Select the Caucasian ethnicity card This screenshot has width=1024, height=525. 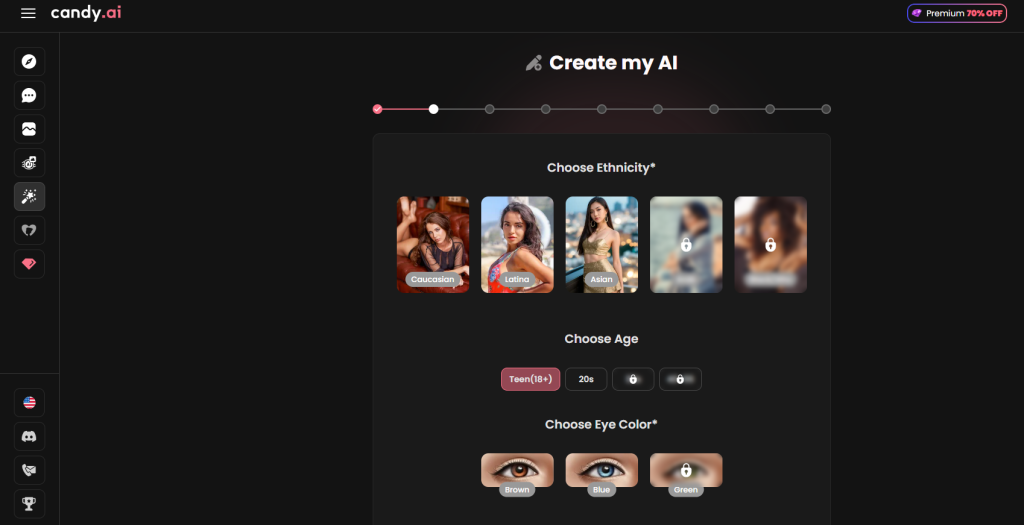pyautogui.click(x=433, y=245)
